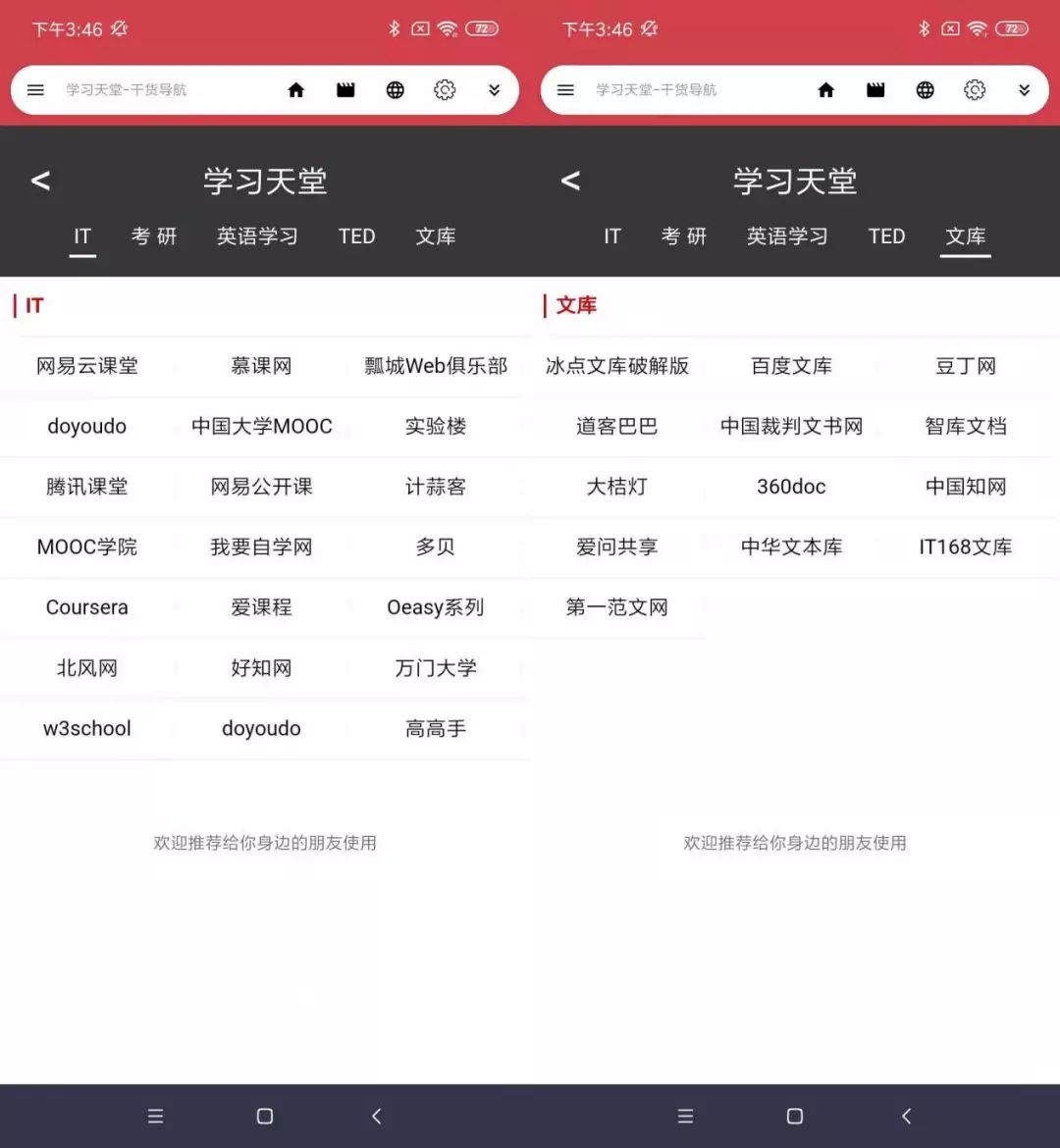
Task: Tap the home icon in the left browser bar
Action: pyautogui.click(x=296, y=90)
